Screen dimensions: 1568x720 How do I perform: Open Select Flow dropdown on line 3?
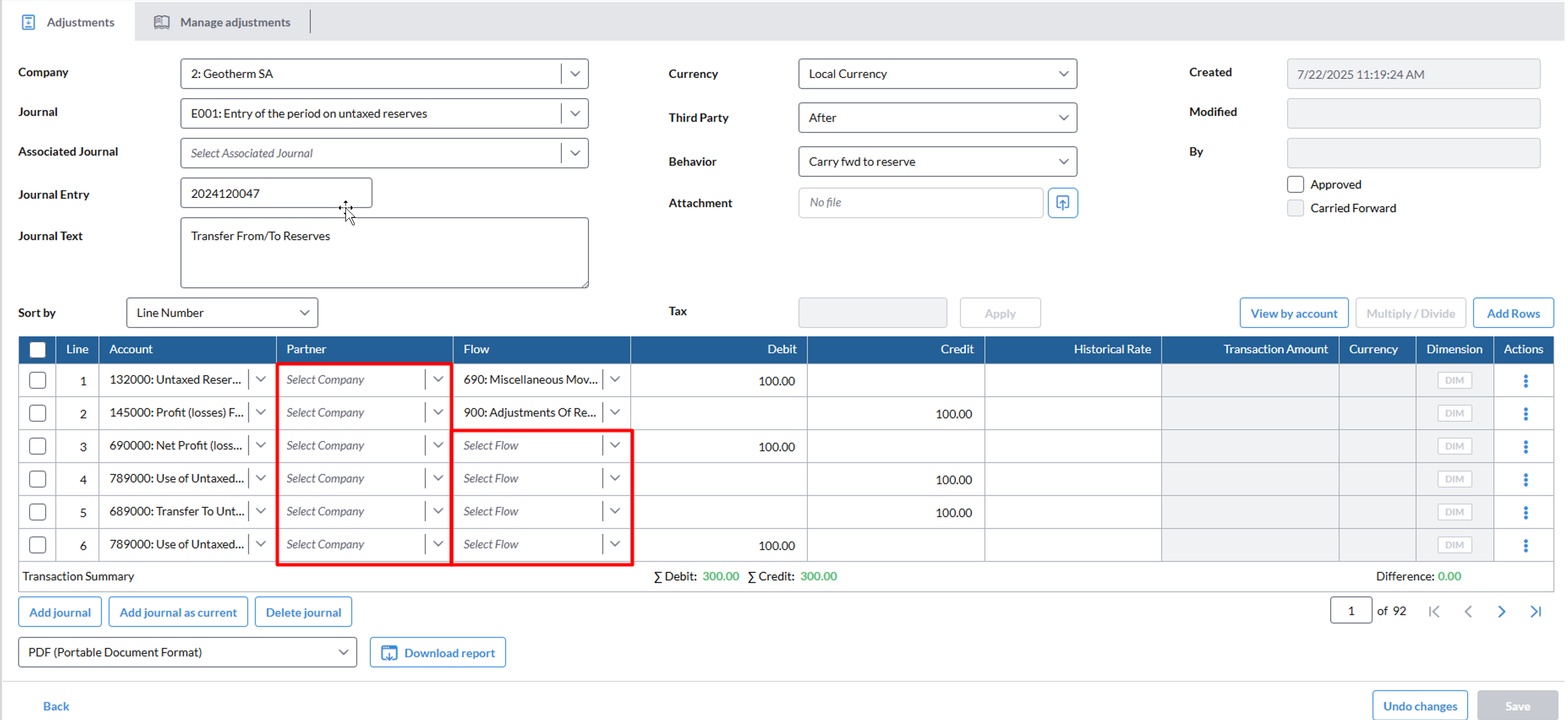coord(615,446)
